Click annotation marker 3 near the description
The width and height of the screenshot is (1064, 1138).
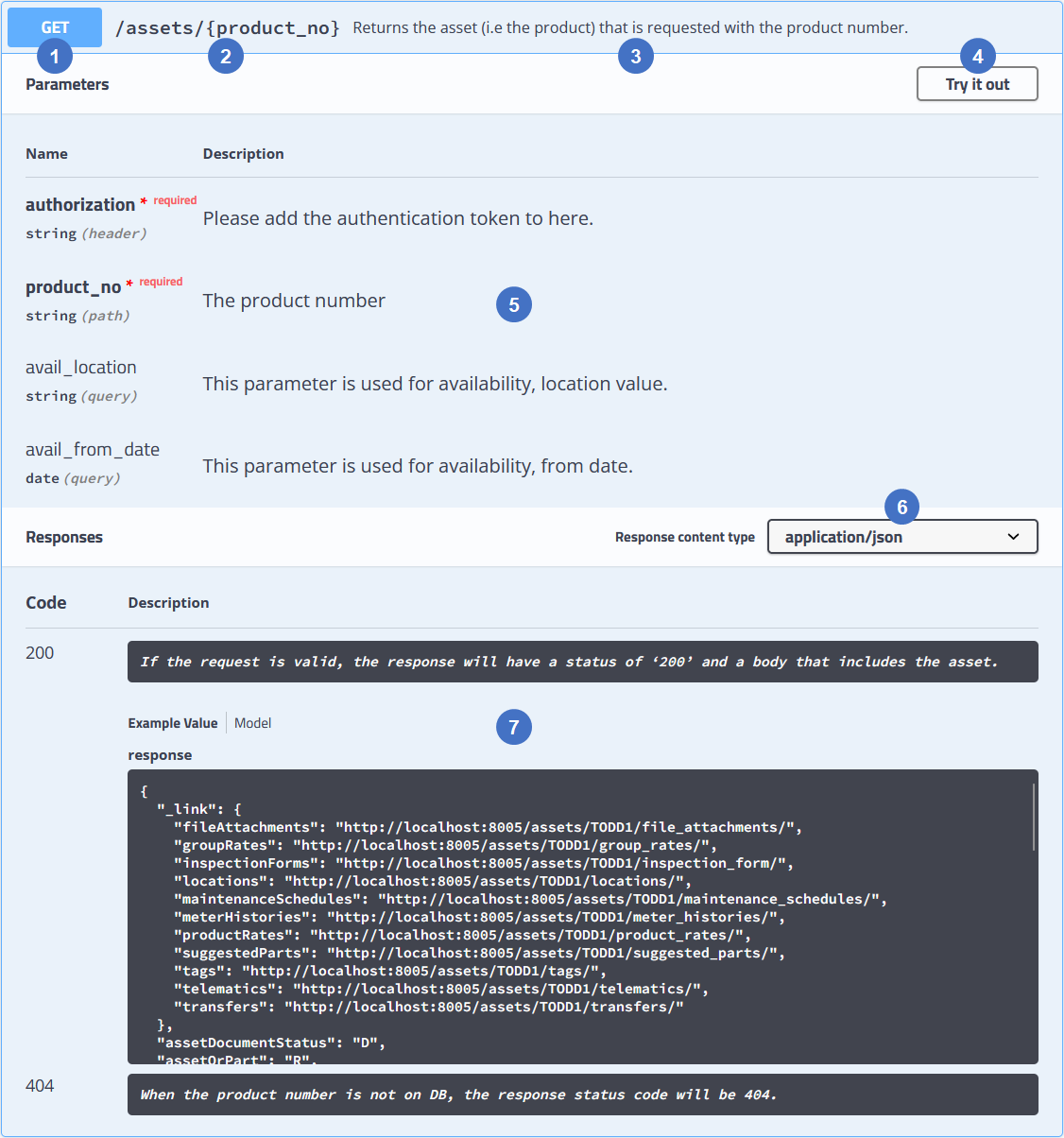click(636, 57)
